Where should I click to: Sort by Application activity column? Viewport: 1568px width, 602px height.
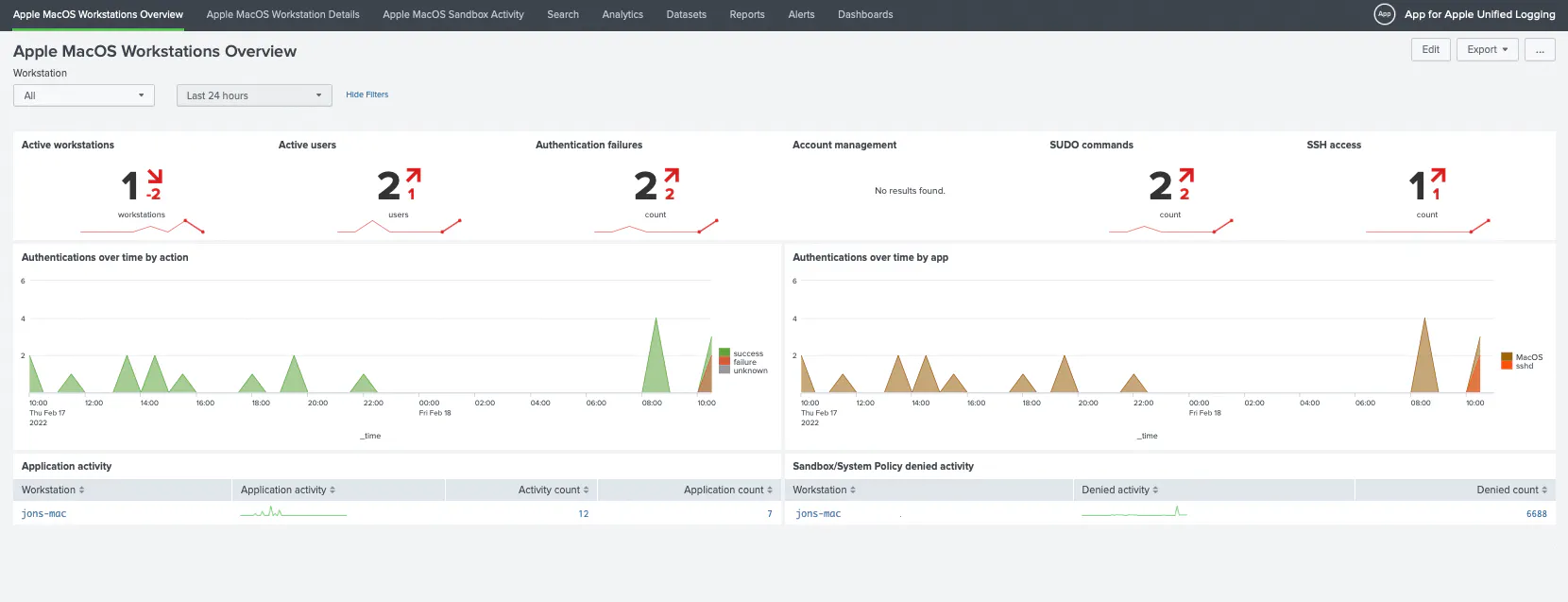(x=288, y=490)
